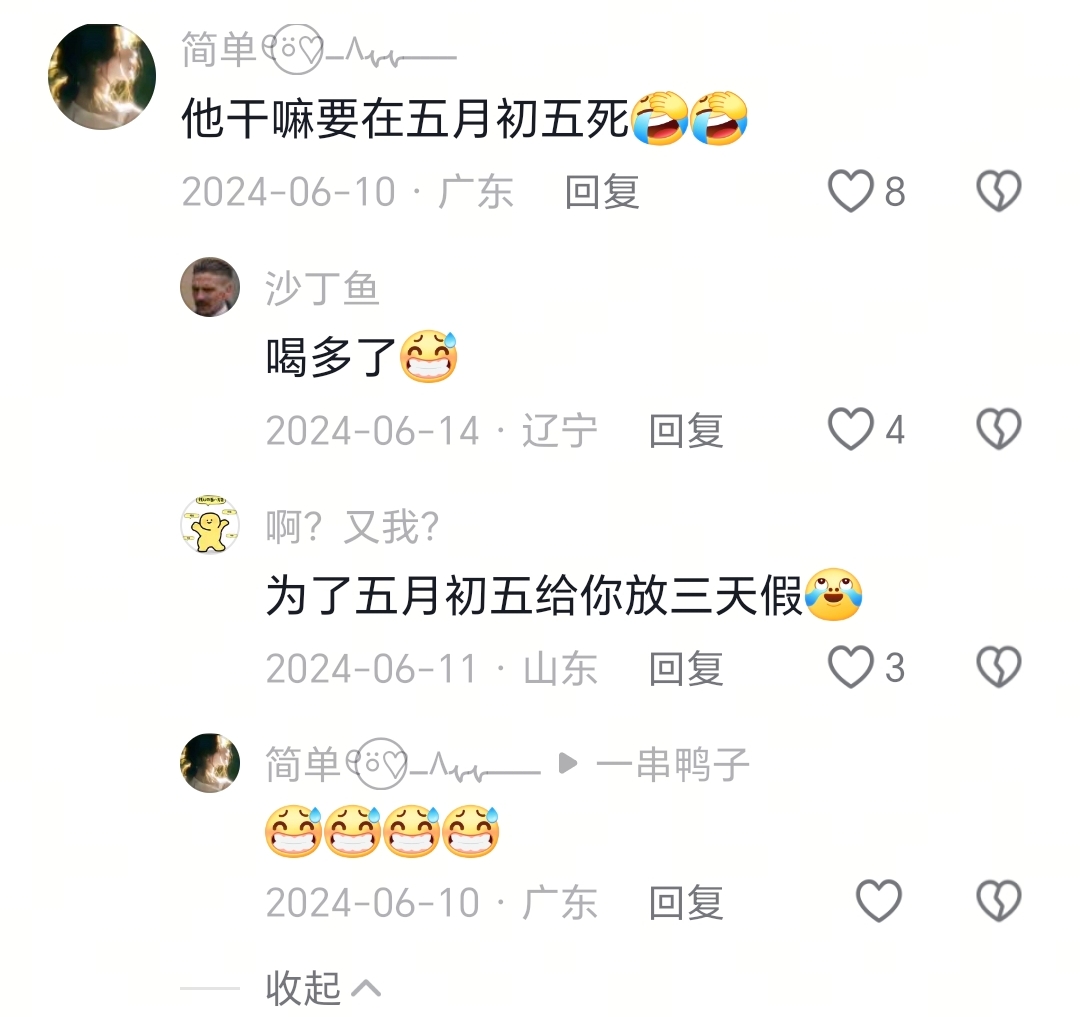Open the top commenter's large avatar
This screenshot has height=1017, width=1080.
coord(102,76)
